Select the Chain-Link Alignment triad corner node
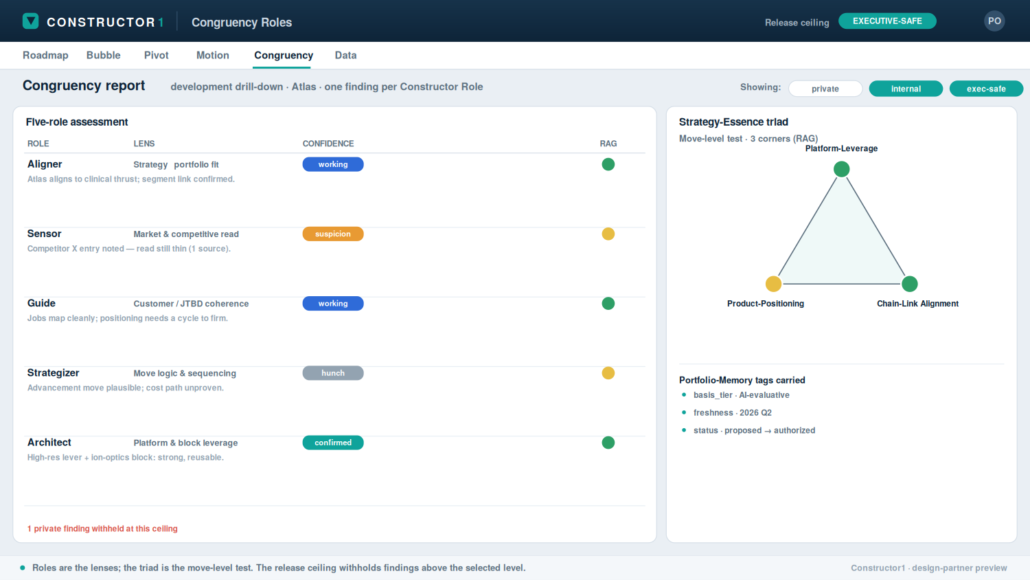Screen dimensions: 1030x580 (x=910, y=284)
